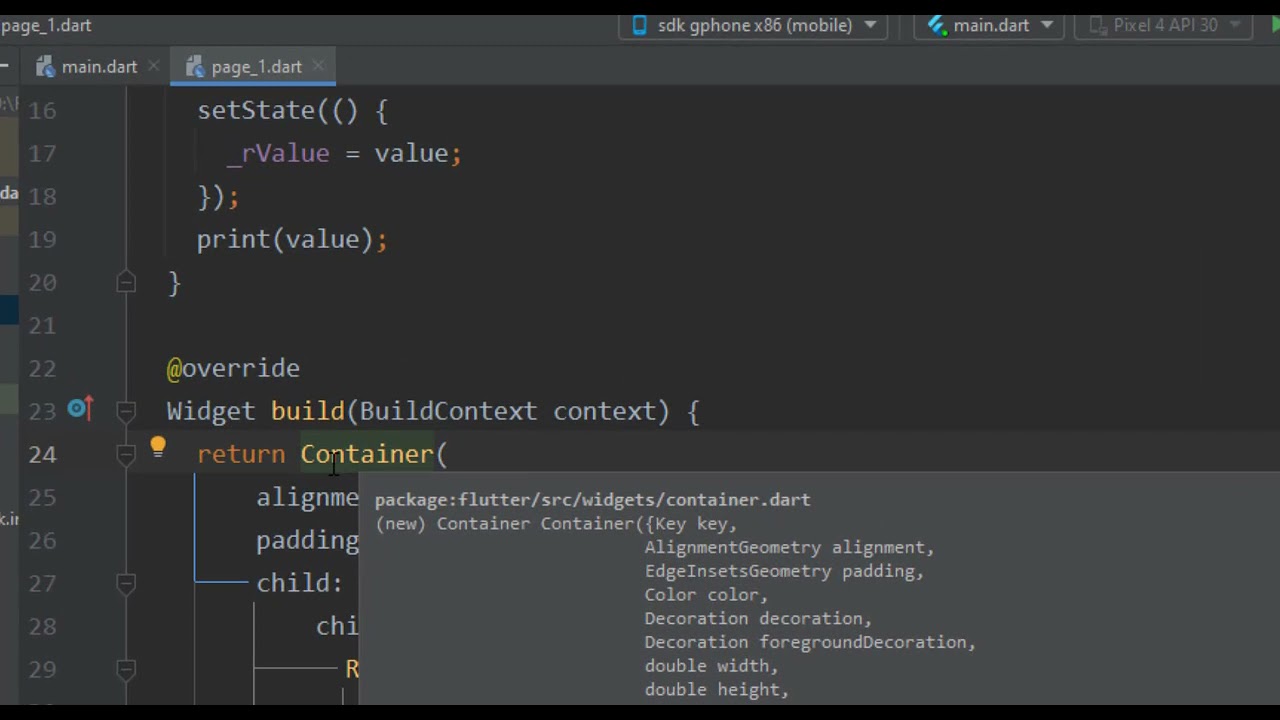1280x720 pixels.
Task: Click the Container constructor on line 24
Action: point(367,454)
